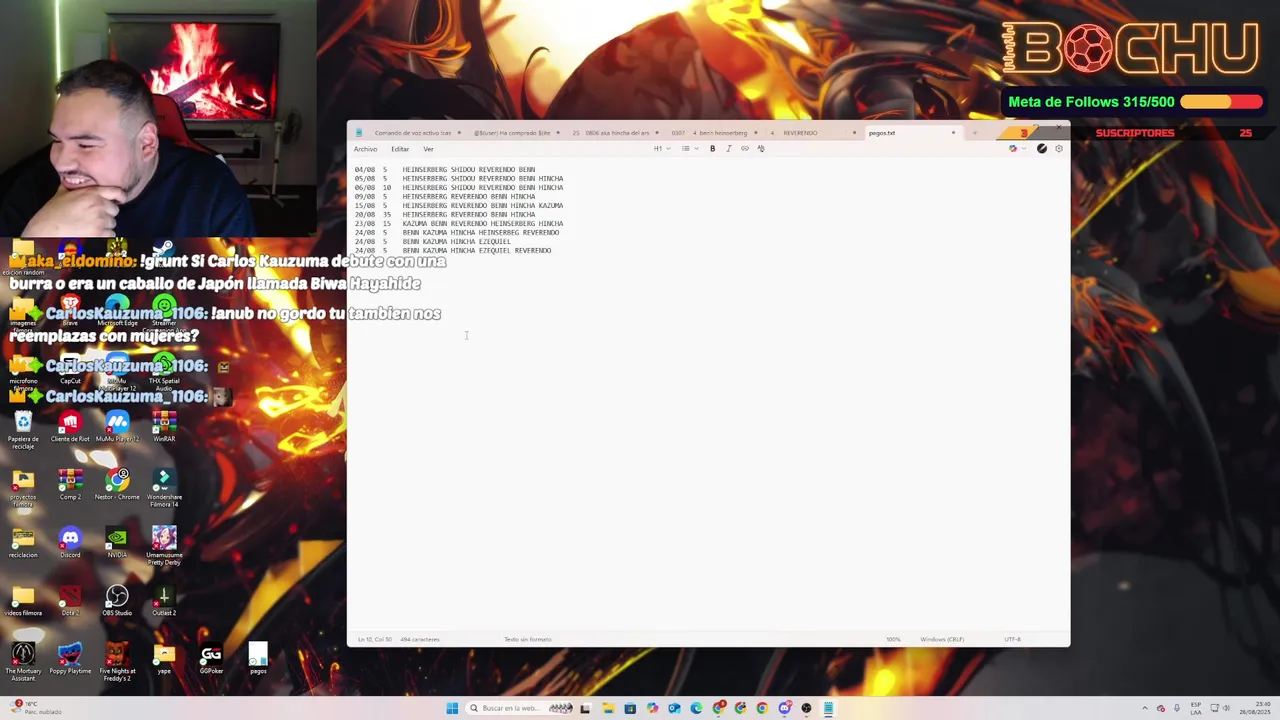Click Meta de Follows progress bar
This screenshot has width=1280, height=720.
click(1221, 102)
